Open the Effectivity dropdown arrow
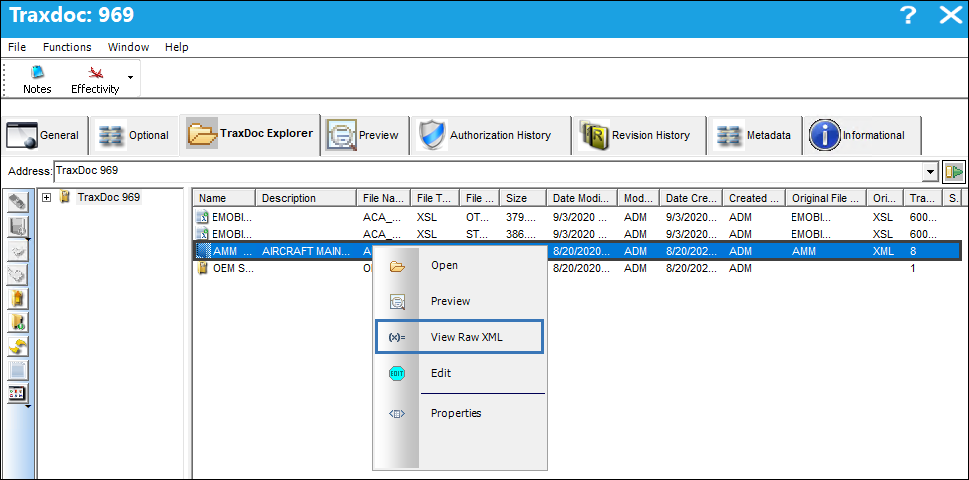Screen dimensions: 969x480 tap(130, 77)
